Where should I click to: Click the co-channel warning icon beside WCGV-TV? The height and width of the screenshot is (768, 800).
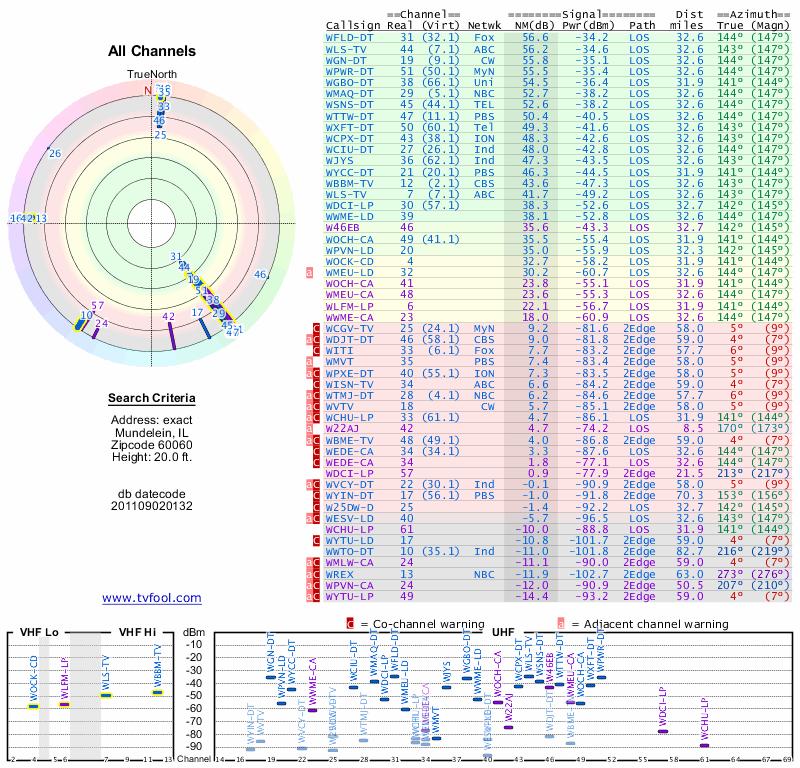point(317,328)
